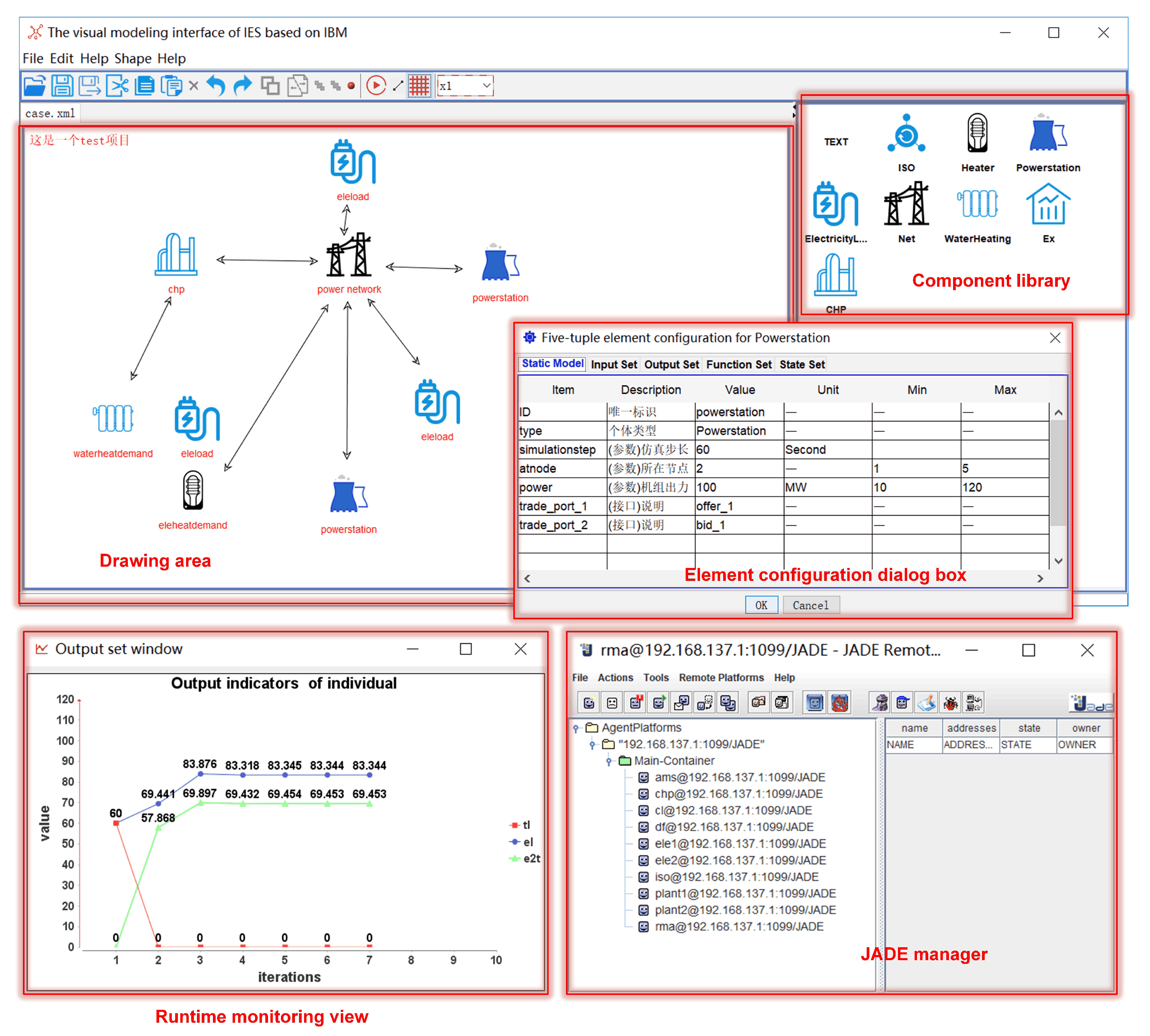This screenshot has height=1036, width=1150.
Task: Click the open file folder icon
Action: 34,86
